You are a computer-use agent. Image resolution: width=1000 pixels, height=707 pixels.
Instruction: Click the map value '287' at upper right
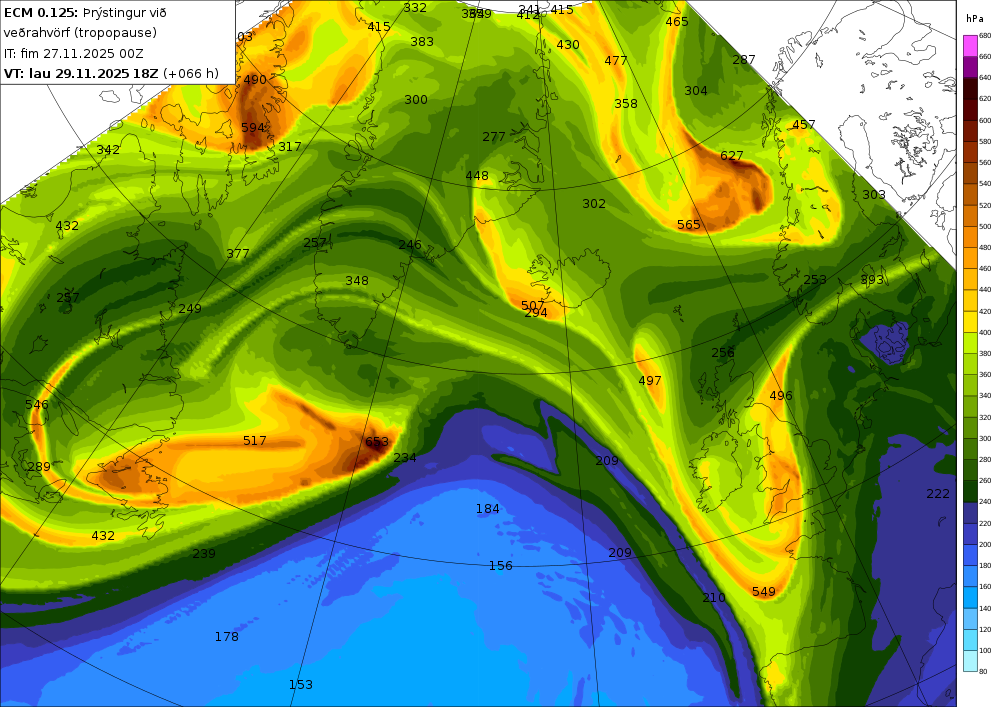744,59
